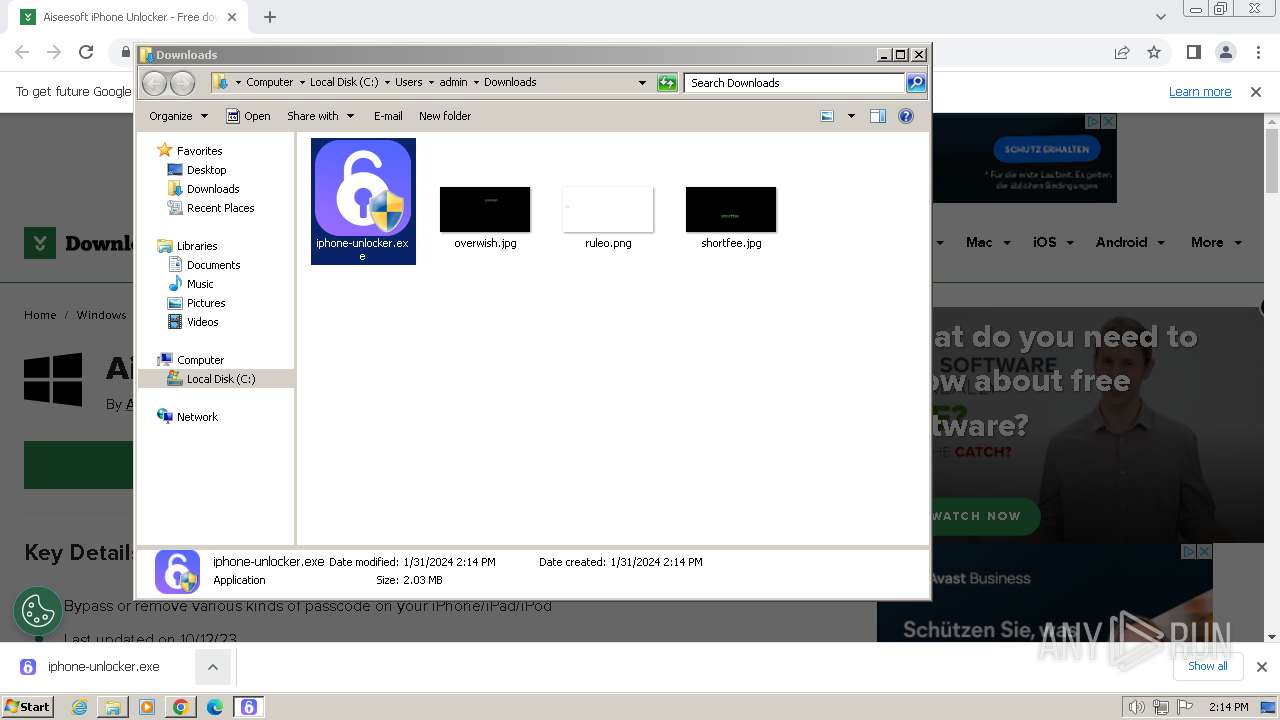Open Explorer help icon
Viewport: 1280px width, 720px height.
click(x=906, y=116)
